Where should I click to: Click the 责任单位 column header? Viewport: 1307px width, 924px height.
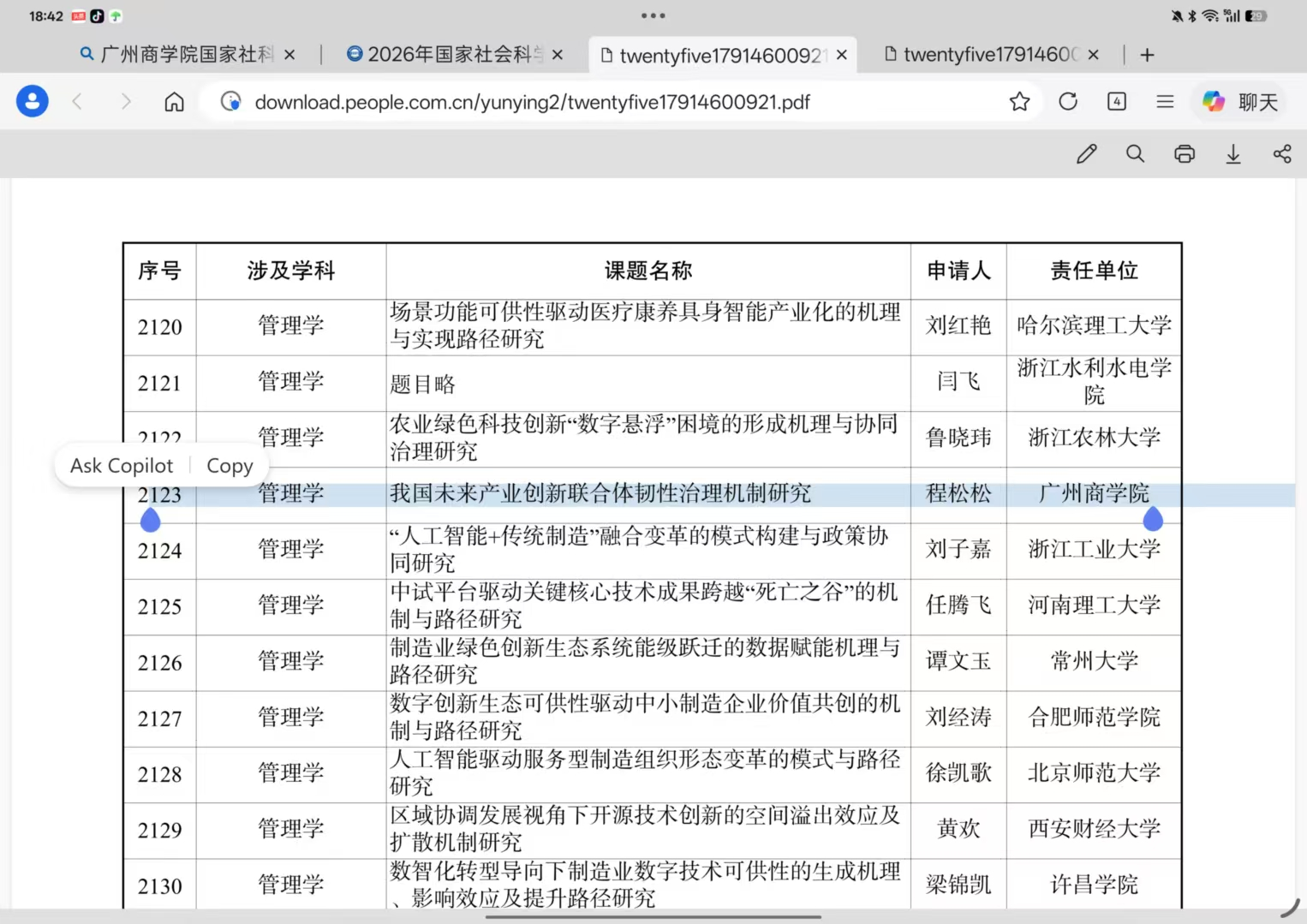pyautogui.click(x=1094, y=271)
